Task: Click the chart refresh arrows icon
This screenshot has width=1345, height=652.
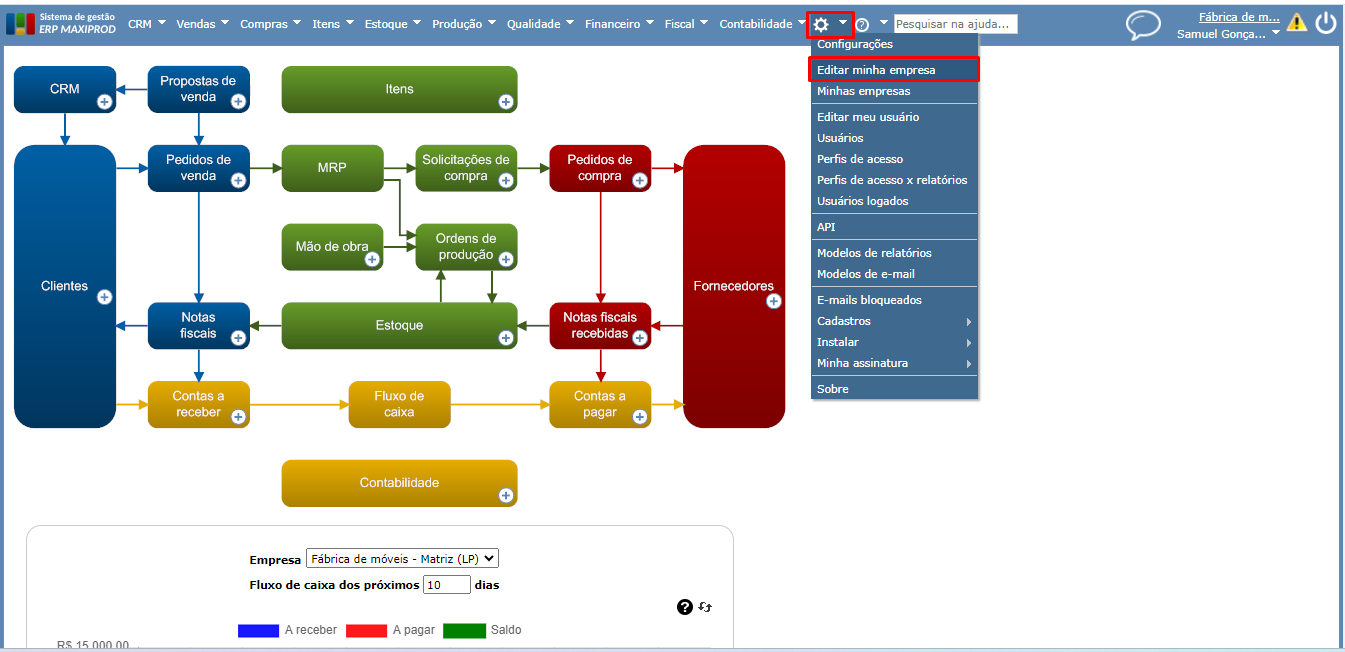Action: 705,607
